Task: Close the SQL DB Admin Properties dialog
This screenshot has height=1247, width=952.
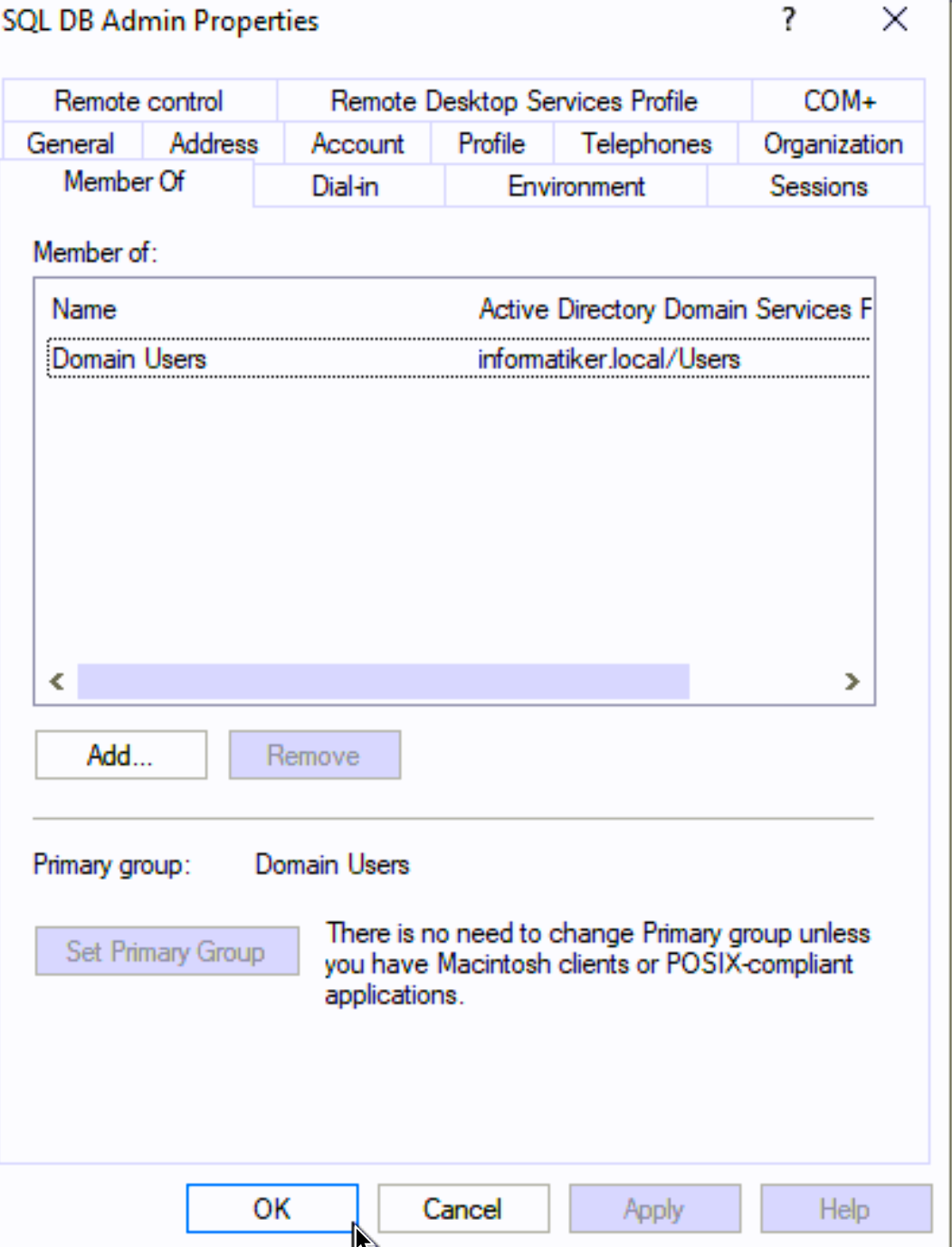Action: pos(894,19)
